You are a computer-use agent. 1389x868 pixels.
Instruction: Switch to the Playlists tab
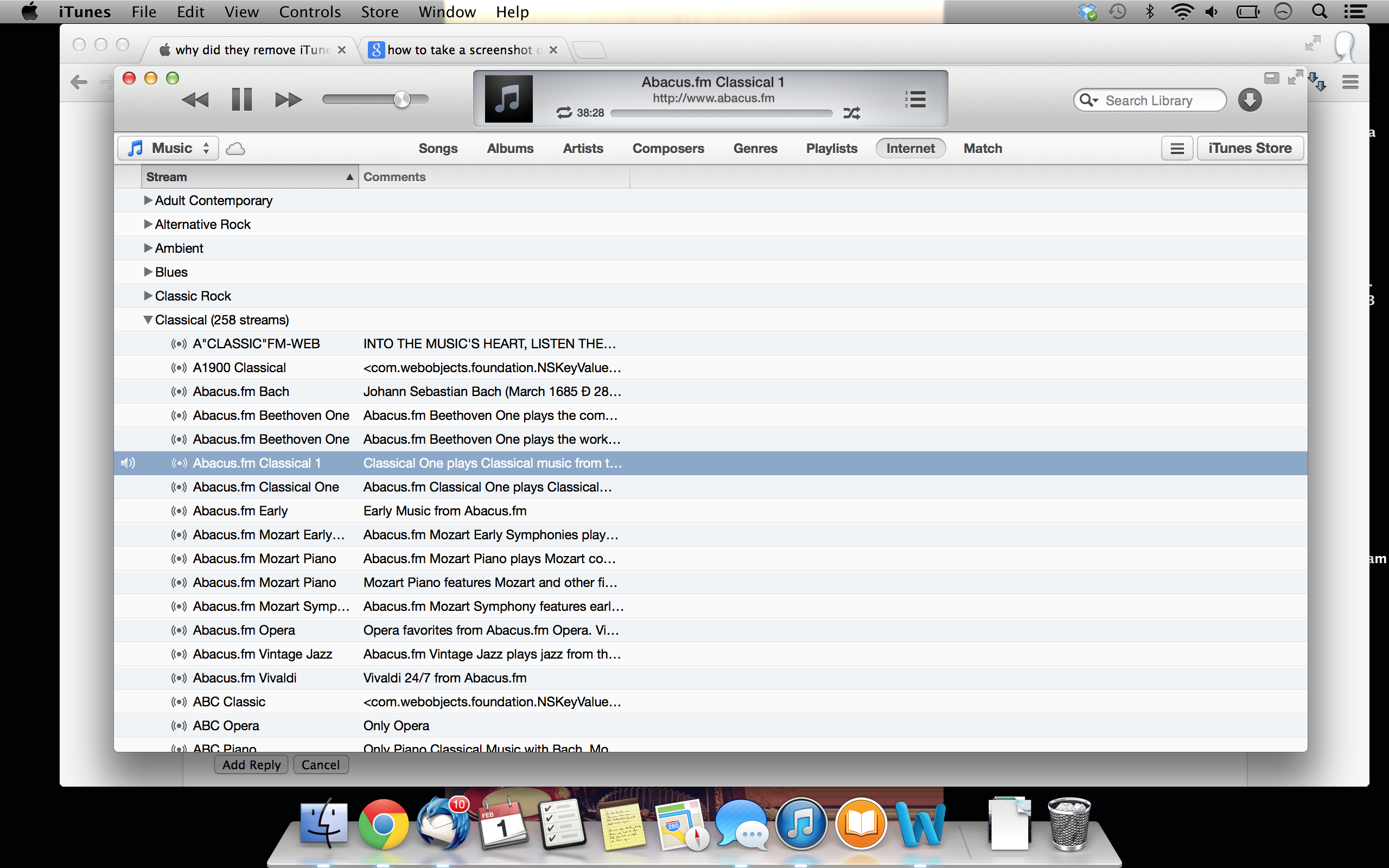[x=831, y=148]
